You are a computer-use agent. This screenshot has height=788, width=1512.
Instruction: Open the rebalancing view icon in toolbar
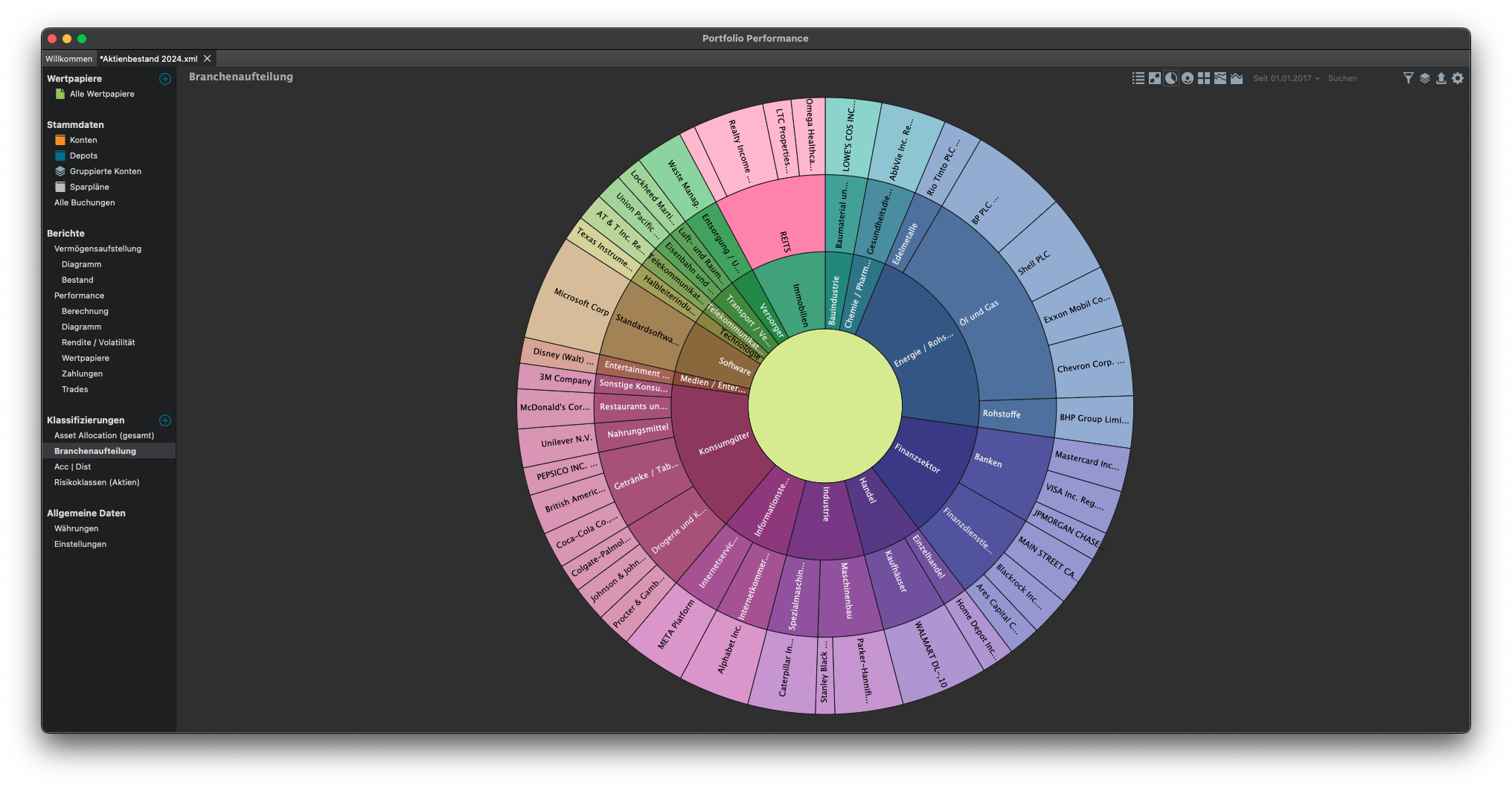(x=1155, y=78)
